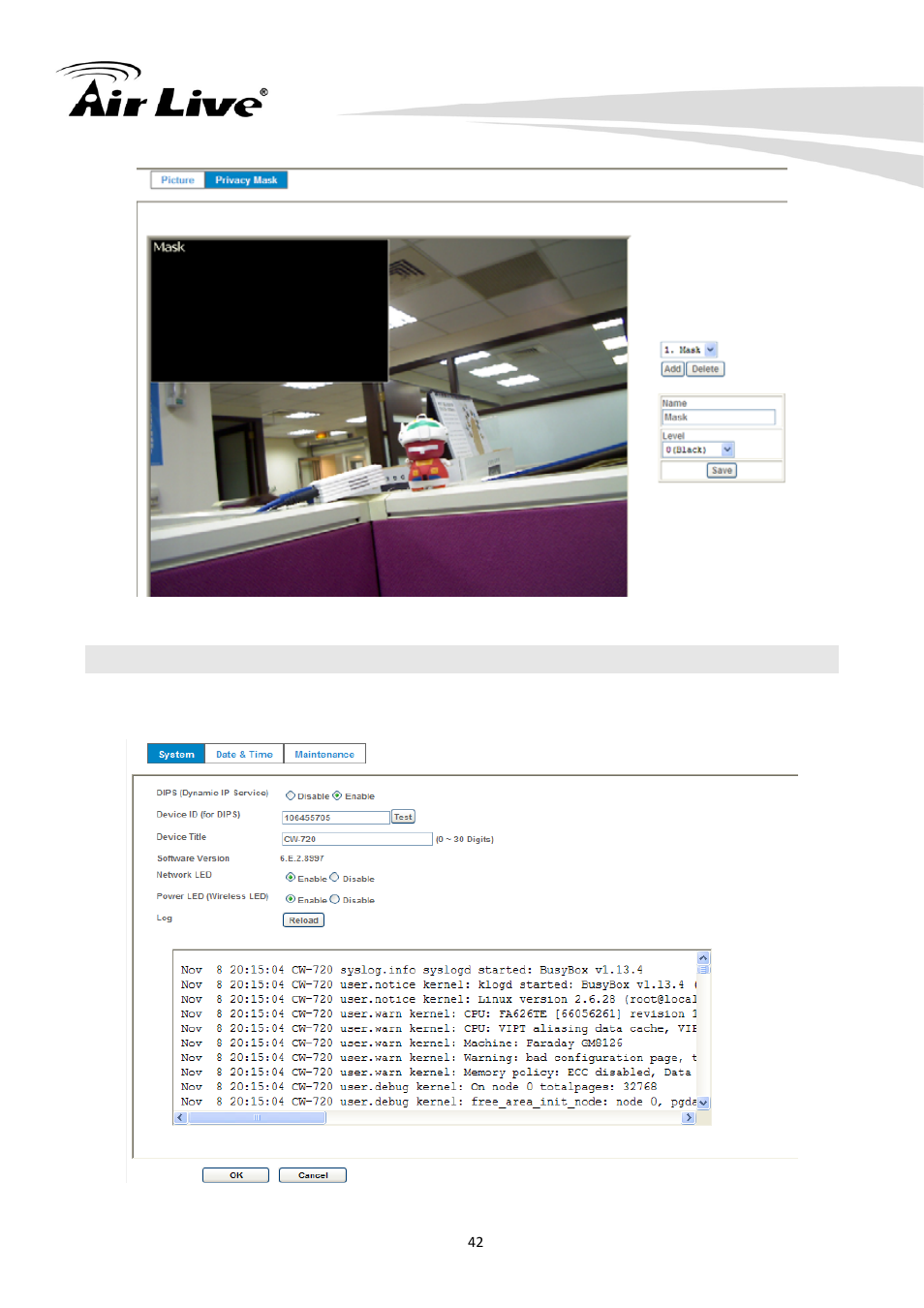Click the log horizontal scrollbar thumb

pos(257,1117)
